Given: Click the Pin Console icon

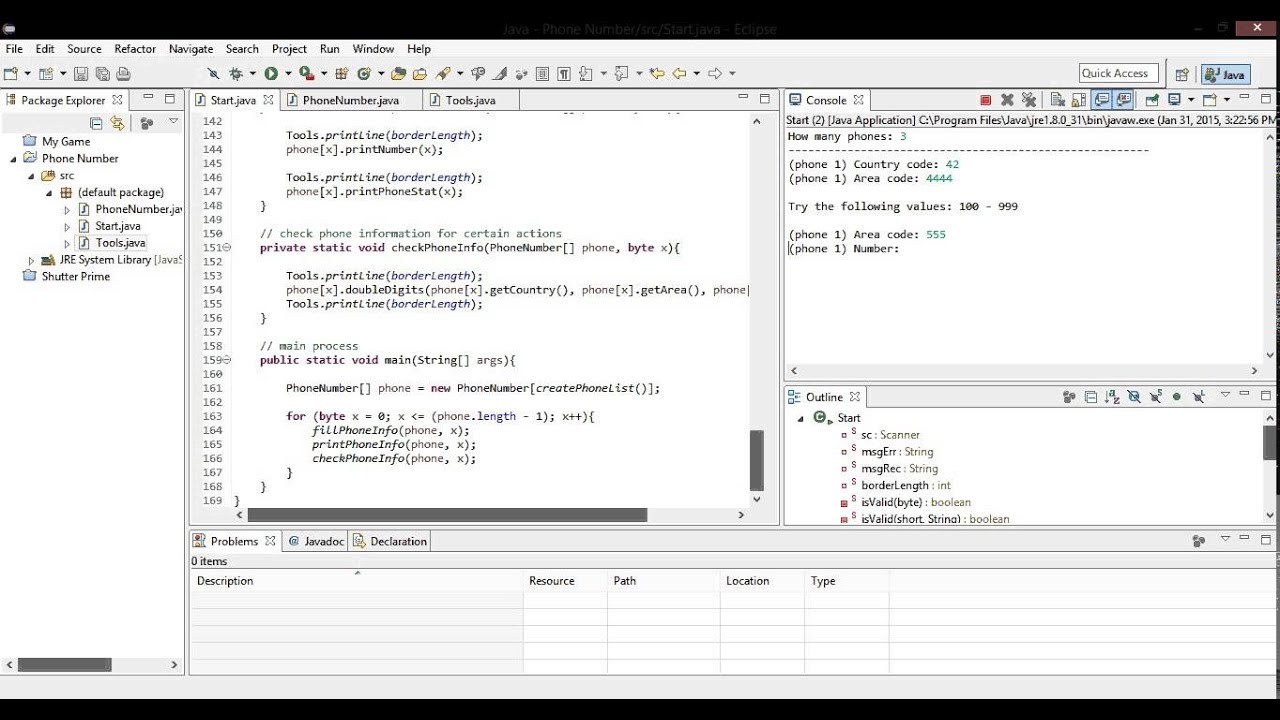Looking at the screenshot, I should click(x=1152, y=100).
